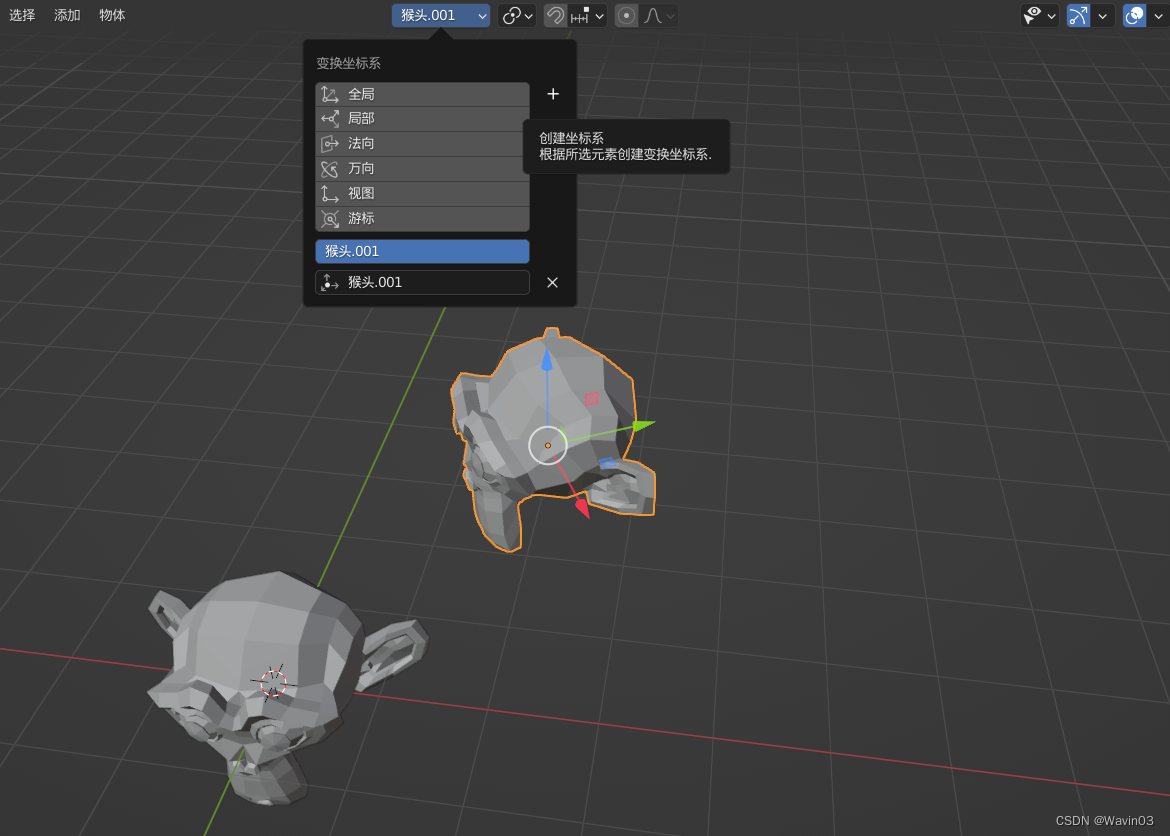1170x836 pixels.
Task: Open the pivot point selector
Action: (x=517, y=15)
